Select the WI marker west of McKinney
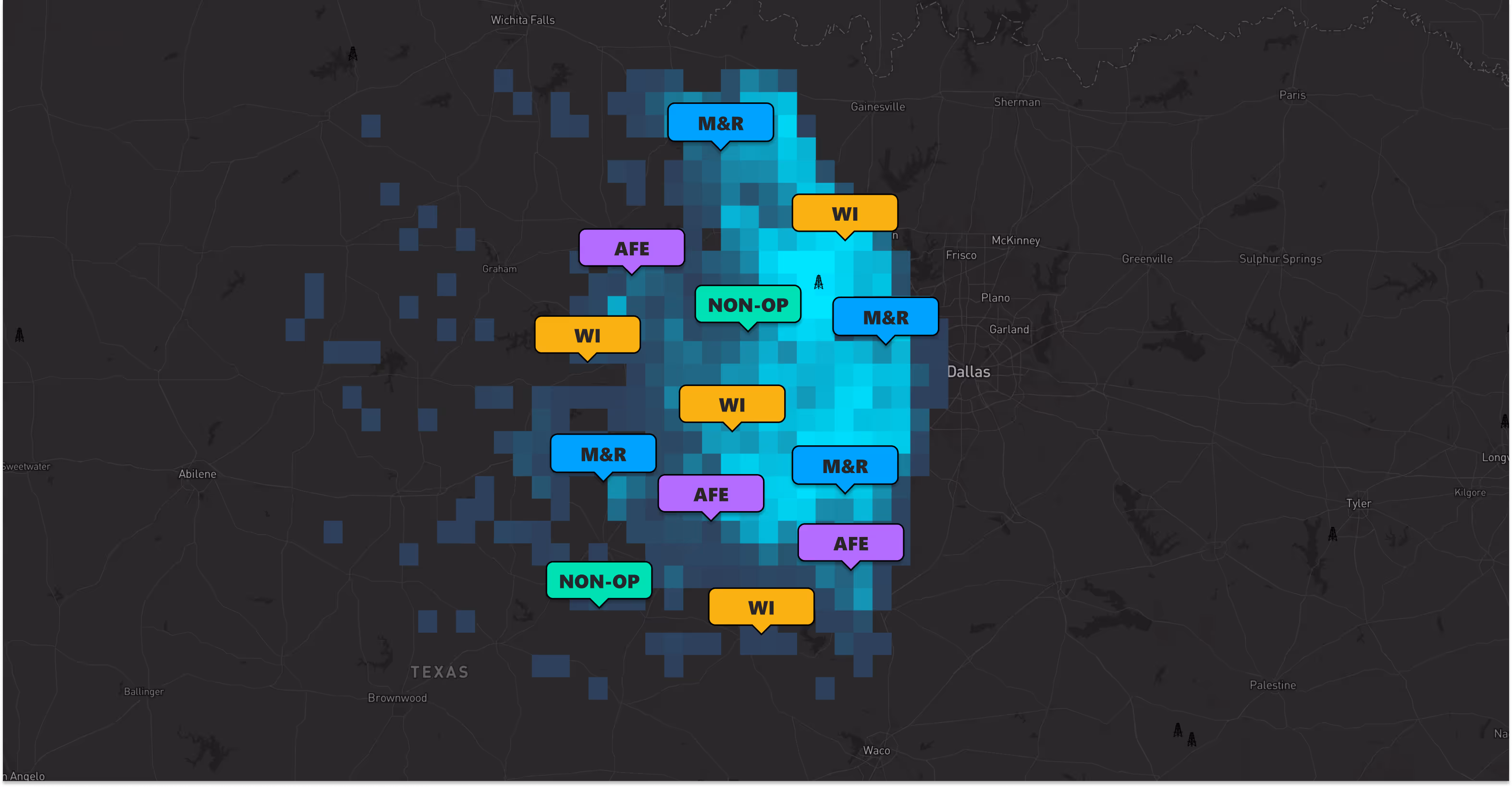 tap(845, 214)
